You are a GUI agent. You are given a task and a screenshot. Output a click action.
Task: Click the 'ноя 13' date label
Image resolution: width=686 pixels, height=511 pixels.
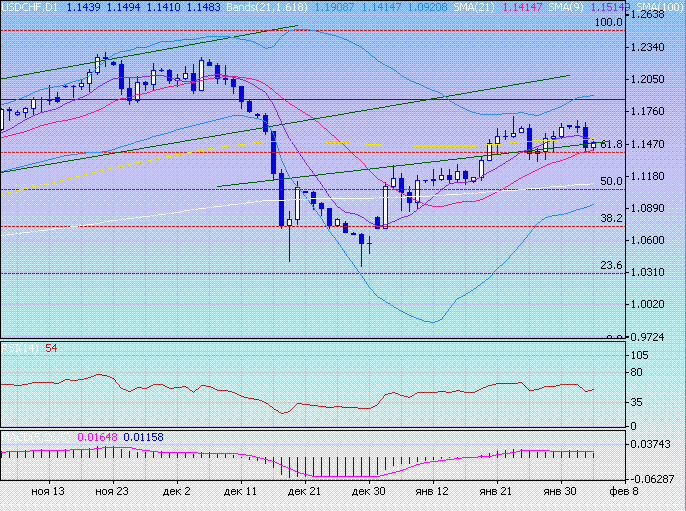[x=48, y=491]
